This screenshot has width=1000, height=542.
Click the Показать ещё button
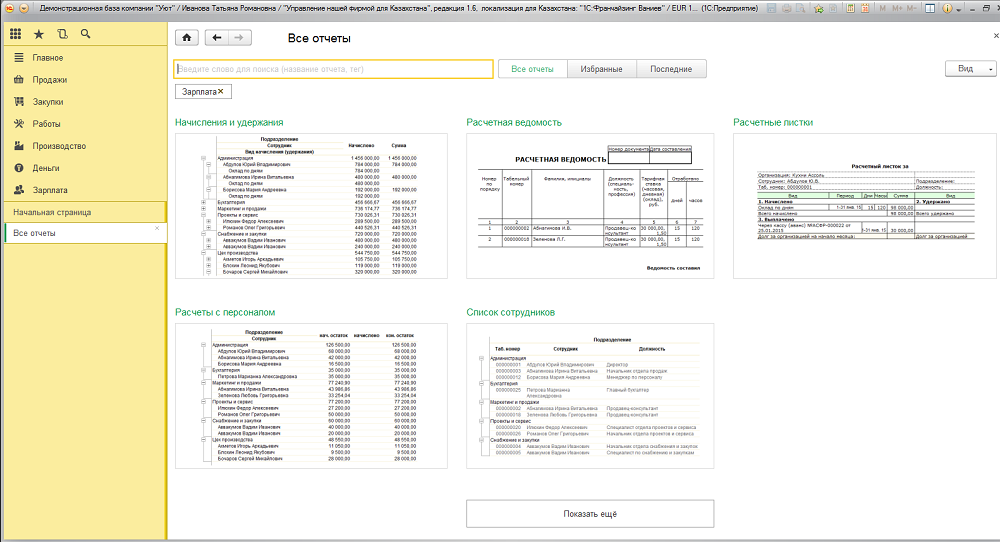click(x=590, y=513)
